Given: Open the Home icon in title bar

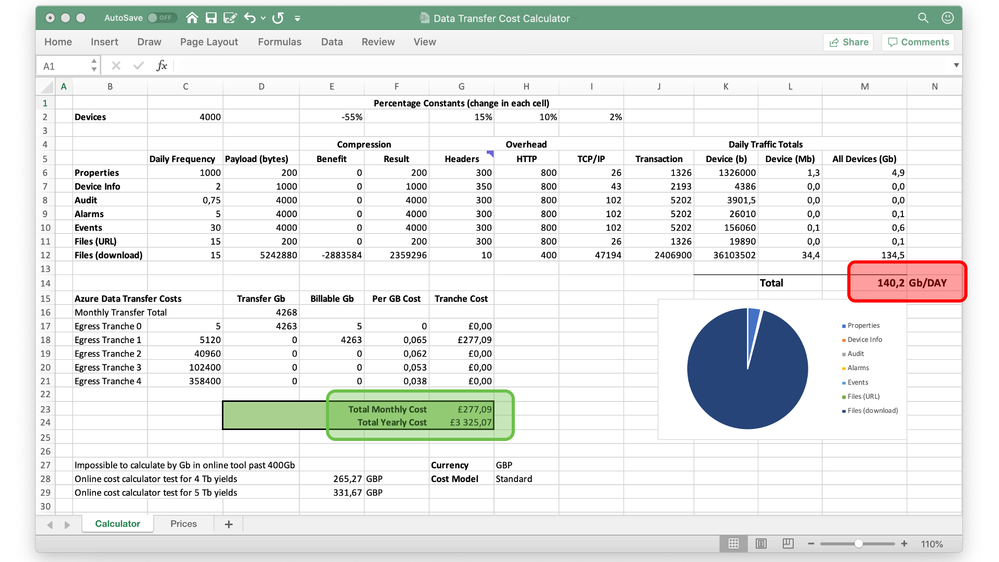Looking at the screenshot, I should [x=192, y=18].
